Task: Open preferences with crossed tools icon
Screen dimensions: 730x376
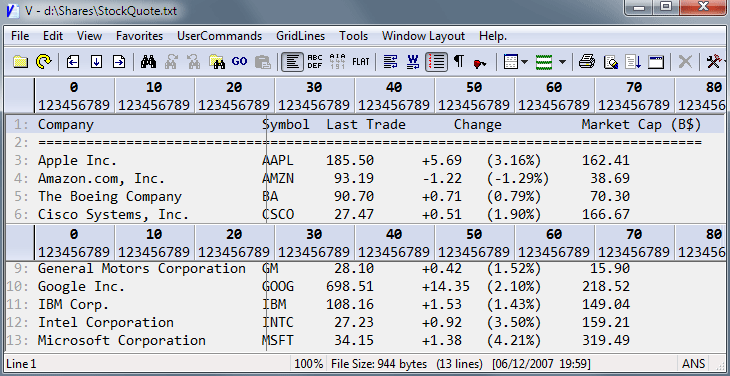Action: 715,62
